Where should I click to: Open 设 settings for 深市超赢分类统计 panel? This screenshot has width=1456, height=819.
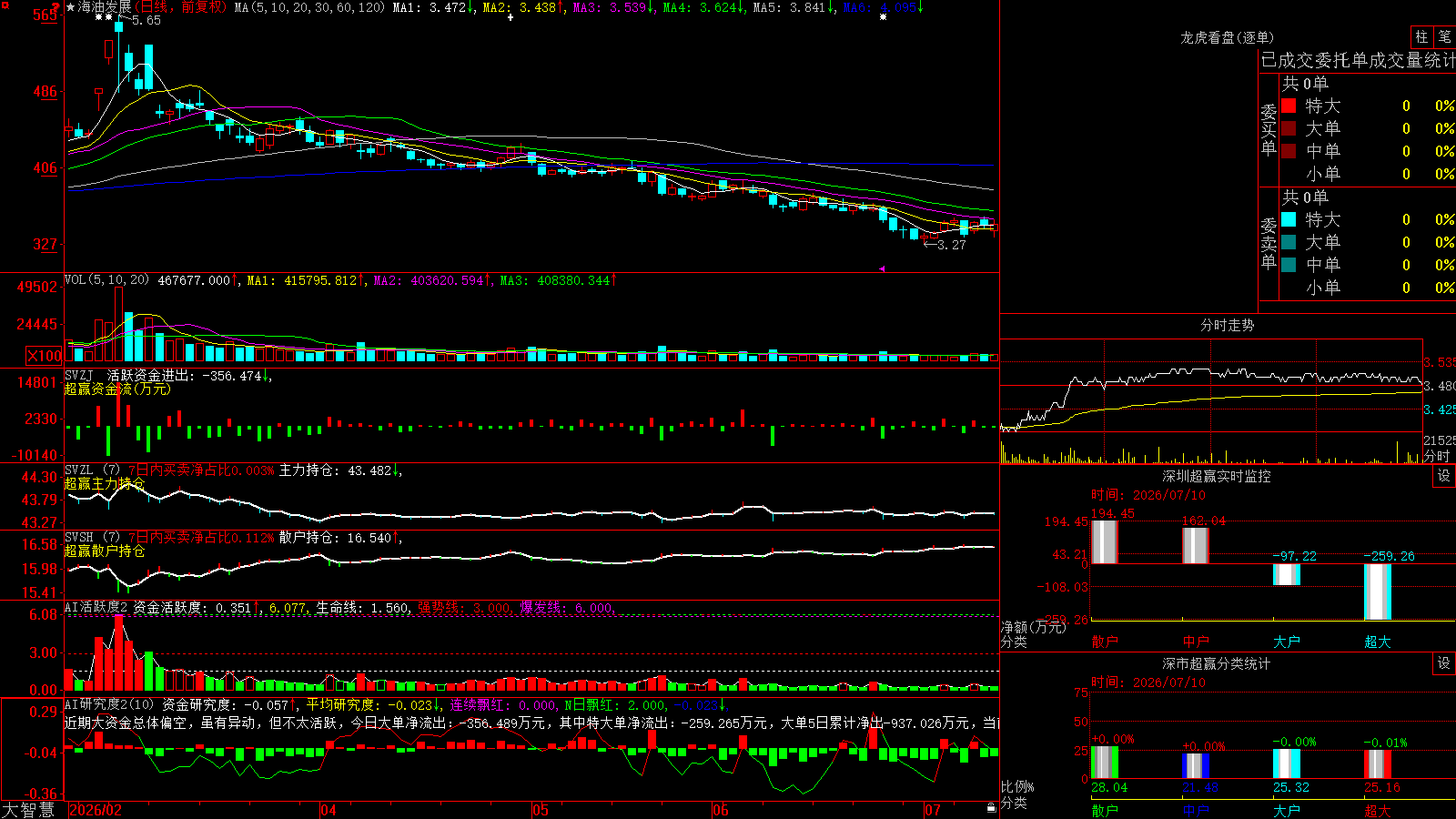click(1444, 663)
